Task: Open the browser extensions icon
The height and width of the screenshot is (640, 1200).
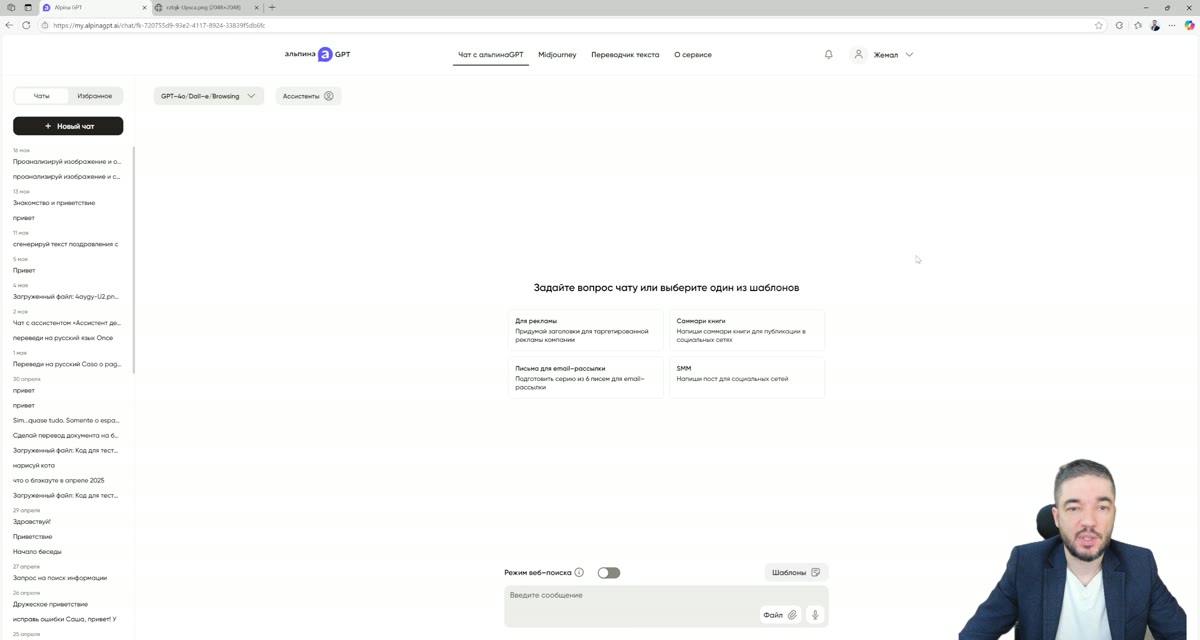Action: (x=1119, y=25)
